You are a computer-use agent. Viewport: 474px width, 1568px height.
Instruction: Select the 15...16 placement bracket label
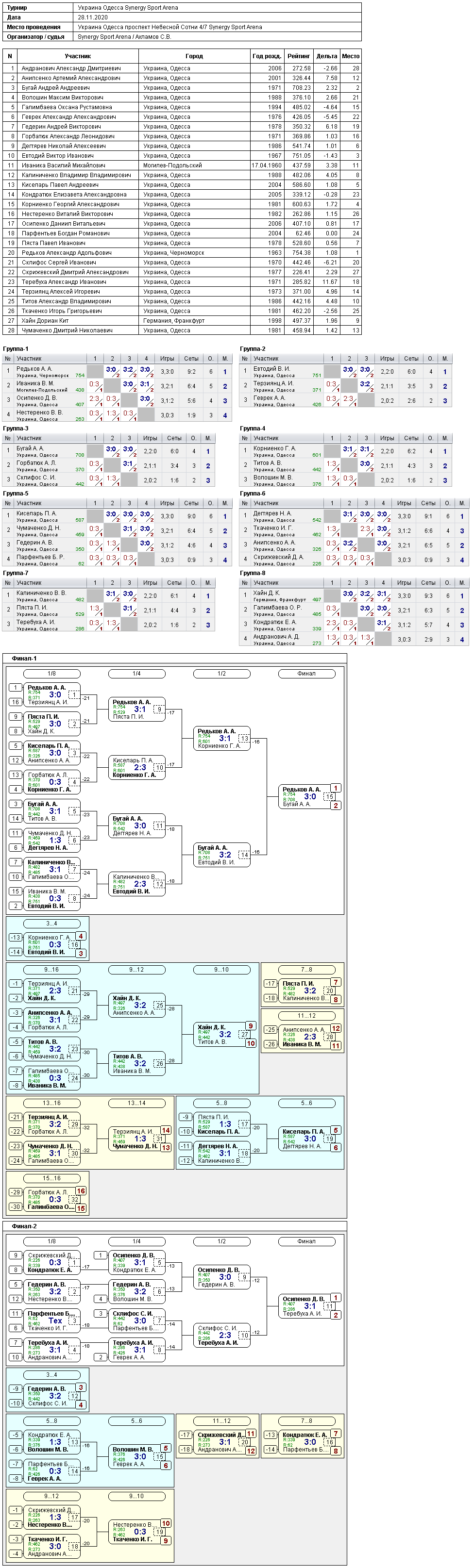tap(52, 1178)
